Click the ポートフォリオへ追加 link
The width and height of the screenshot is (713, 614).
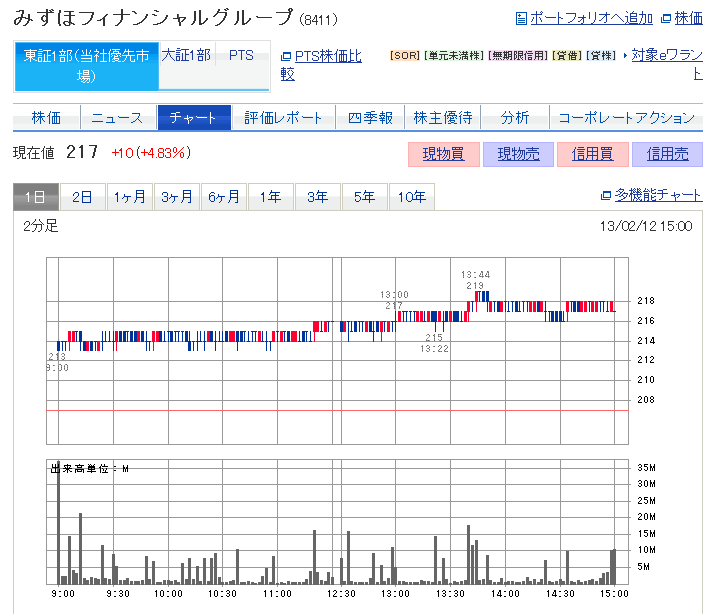click(x=590, y=18)
